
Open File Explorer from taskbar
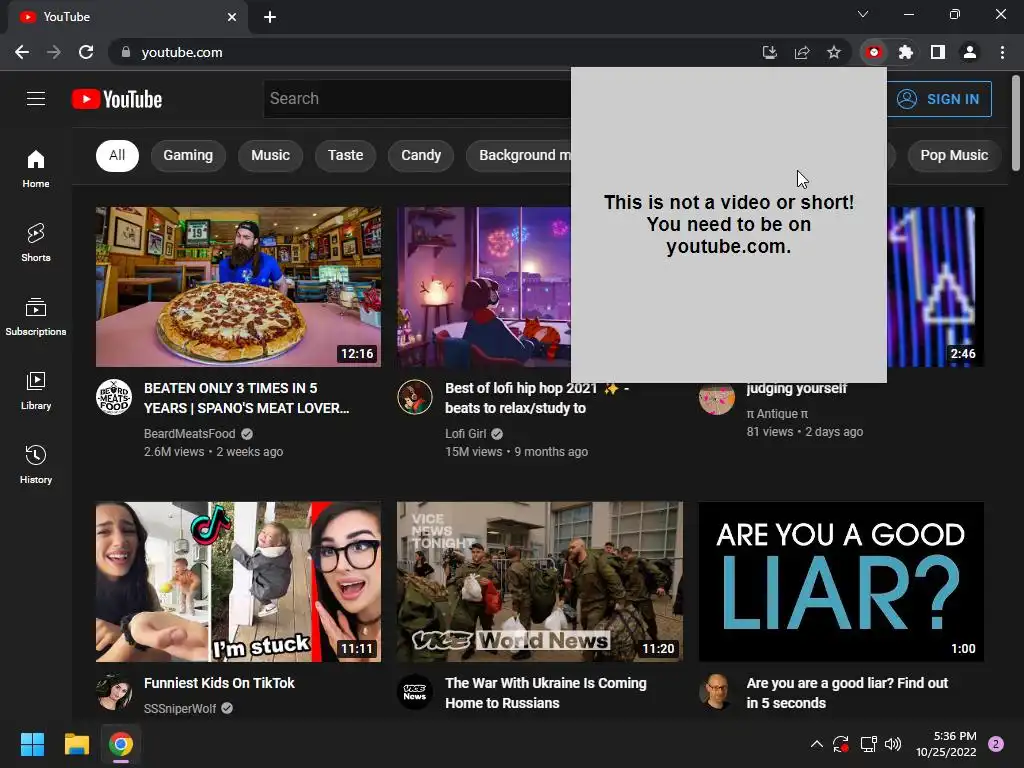point(76,744)
